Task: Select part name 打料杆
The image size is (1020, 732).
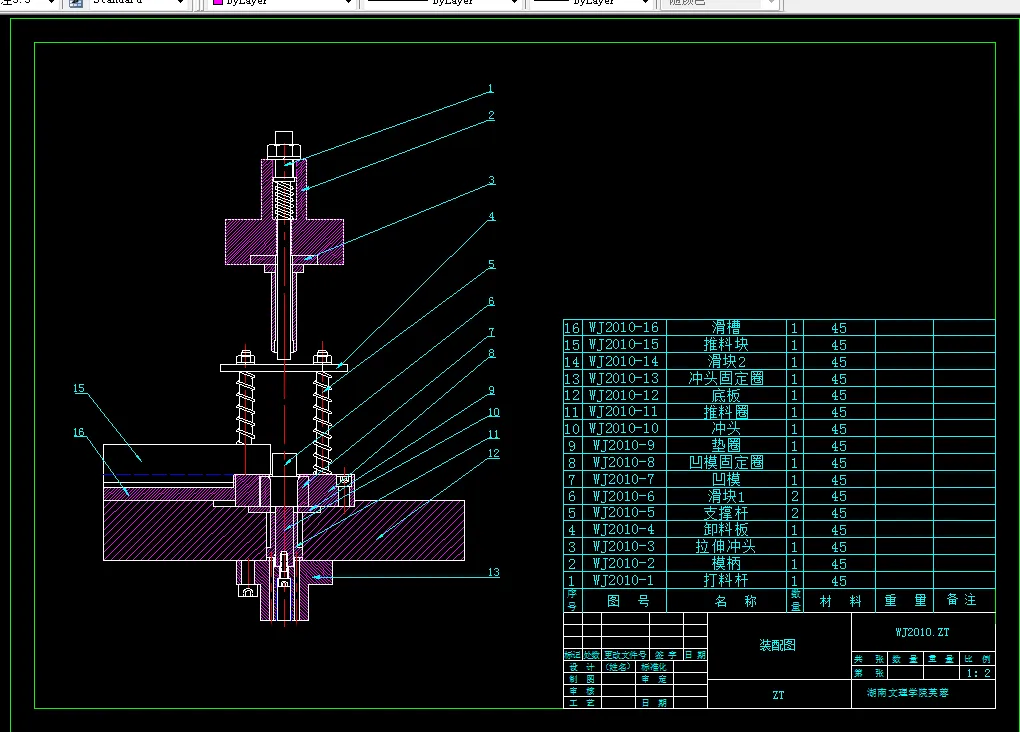Action: point(725,580)
